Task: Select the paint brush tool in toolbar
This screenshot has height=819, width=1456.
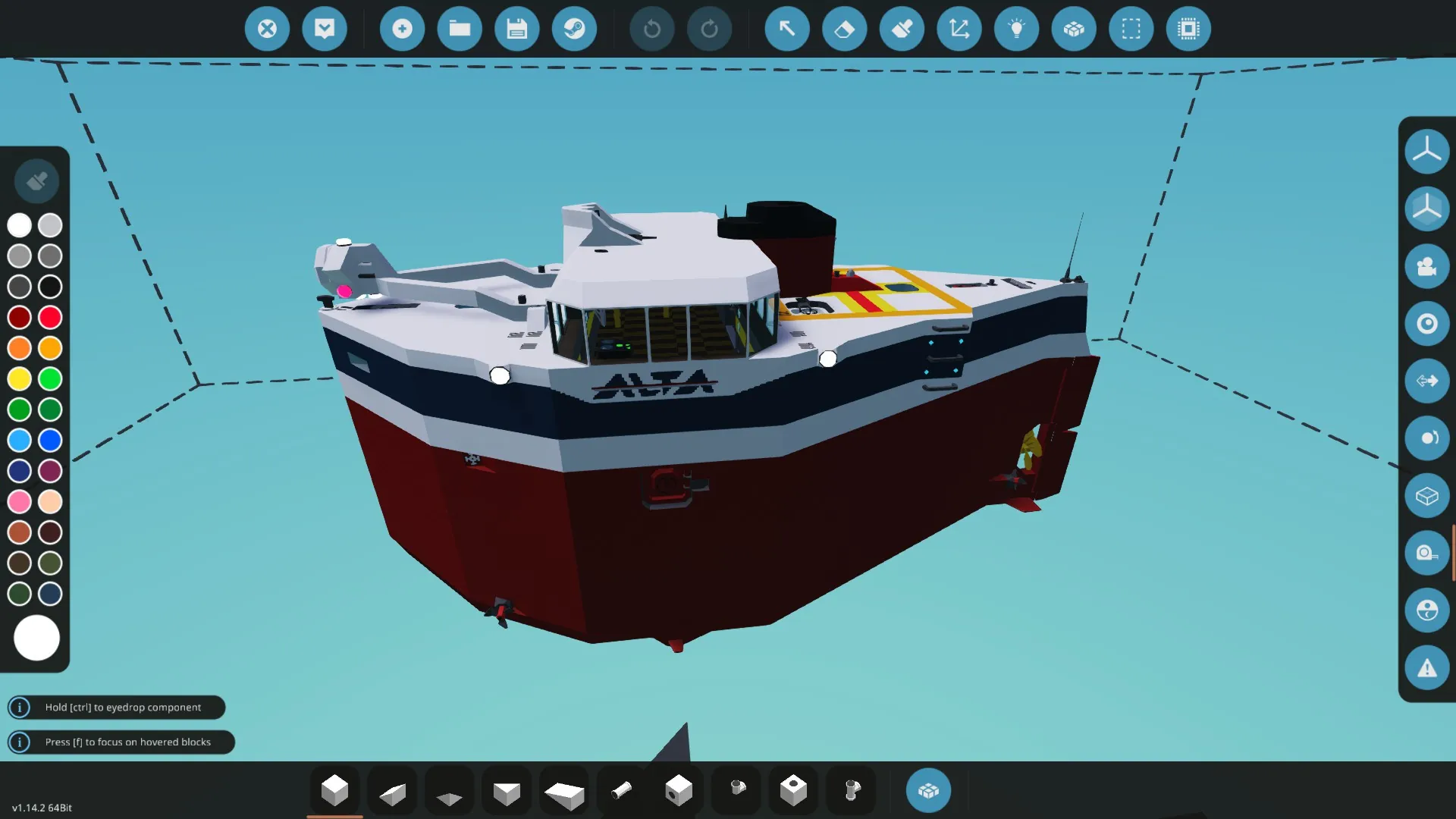Action: click(902, 29)
